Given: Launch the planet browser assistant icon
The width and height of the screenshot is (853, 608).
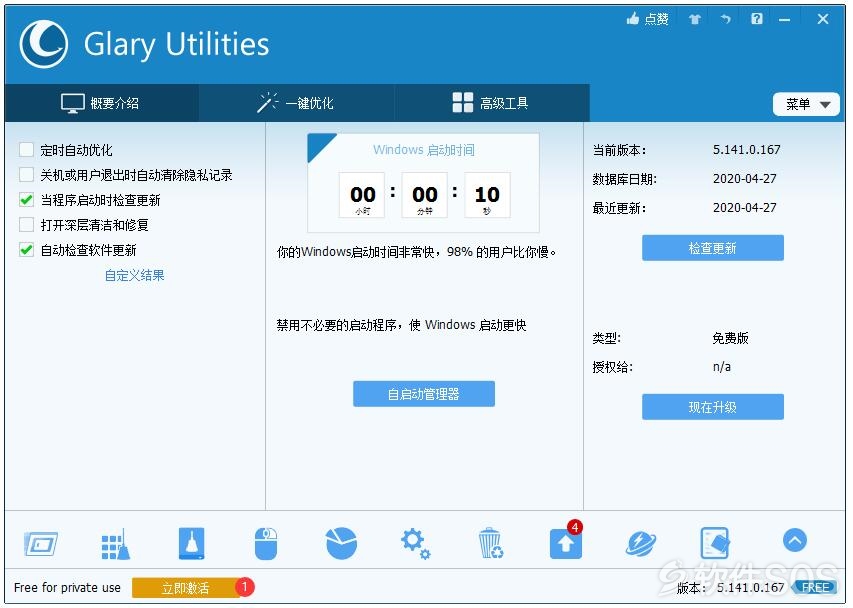Looking at the screenshot, I should tap(641, 543).
